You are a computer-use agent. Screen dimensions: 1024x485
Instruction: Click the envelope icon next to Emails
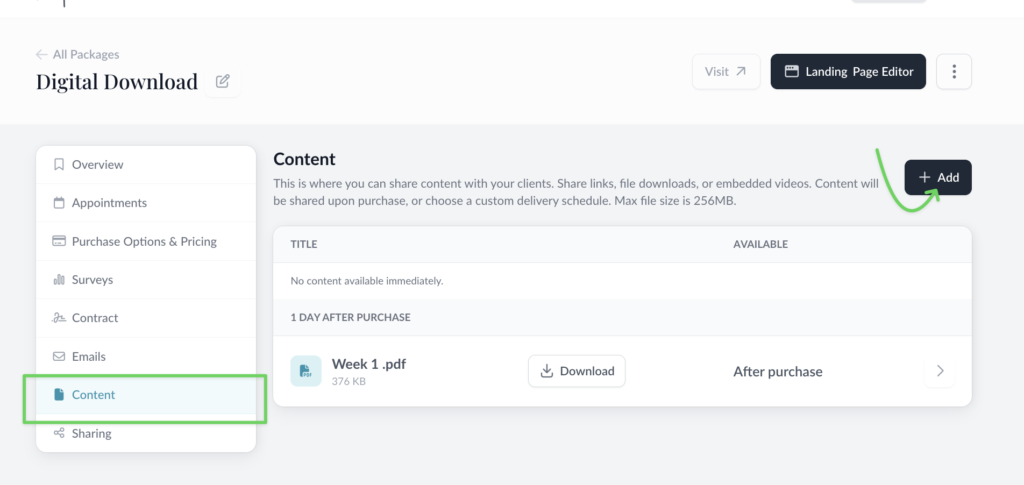tap(59, 357)
